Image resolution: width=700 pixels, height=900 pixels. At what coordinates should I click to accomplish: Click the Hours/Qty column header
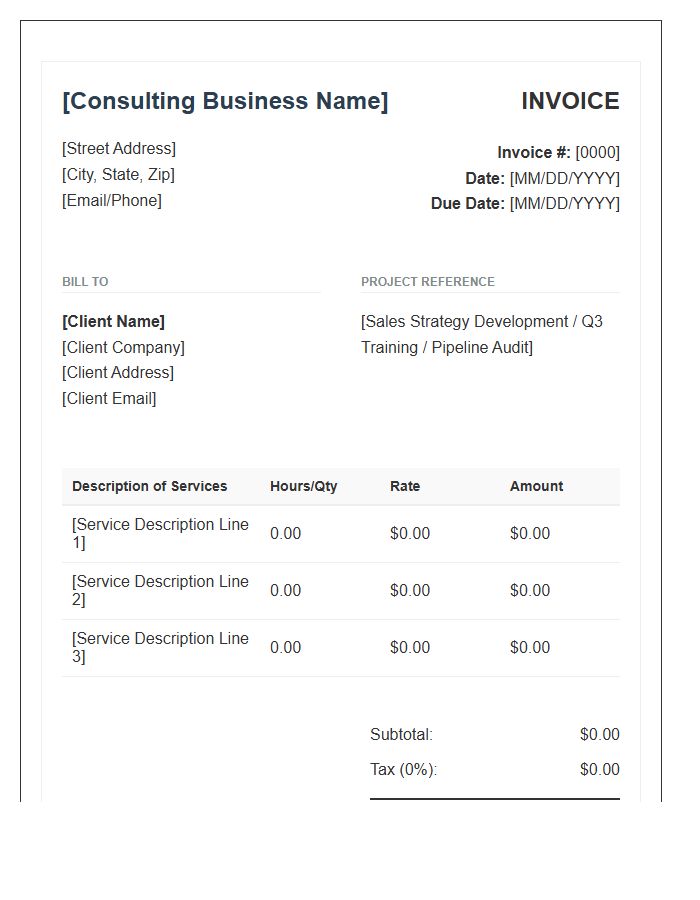(304, 486)
